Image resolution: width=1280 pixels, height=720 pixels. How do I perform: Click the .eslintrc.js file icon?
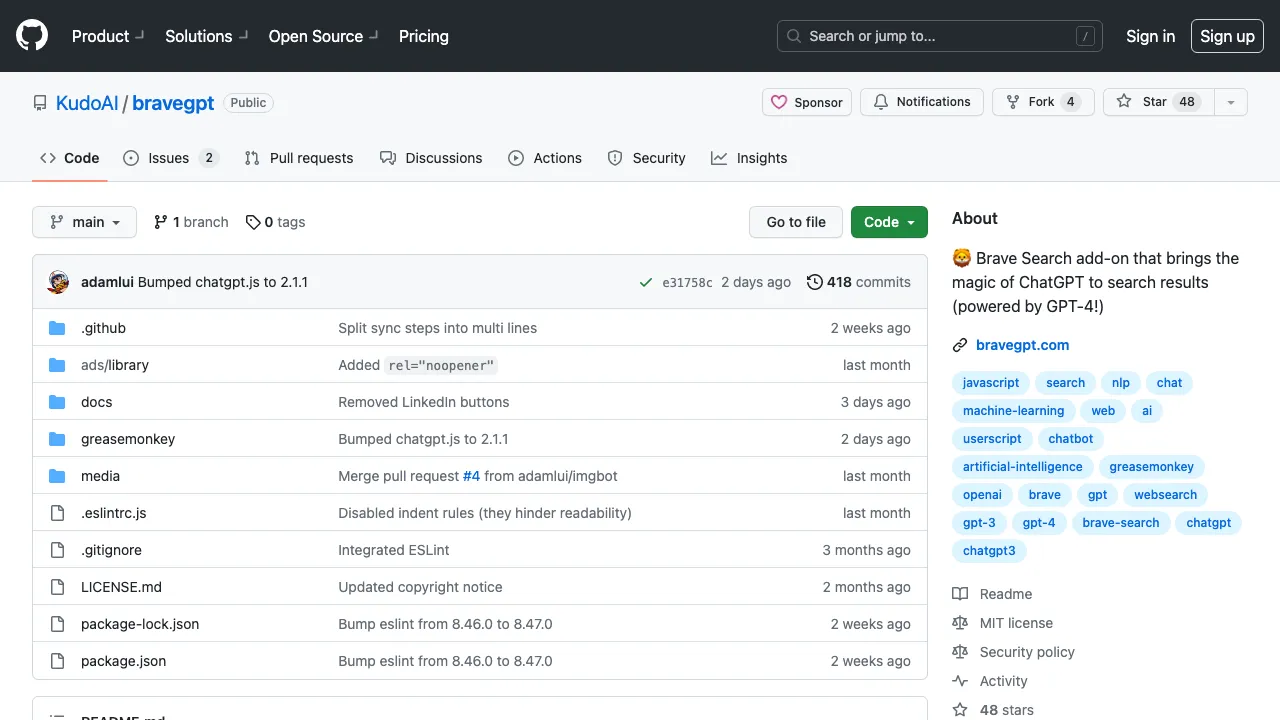click(x=57, y=513)
